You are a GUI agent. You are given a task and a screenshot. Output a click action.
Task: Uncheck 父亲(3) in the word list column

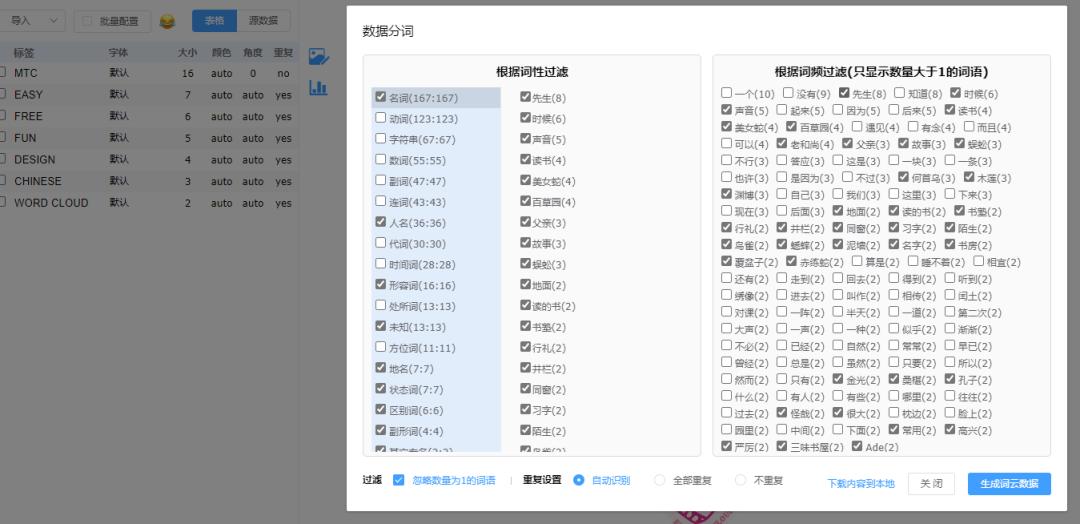tap(526, 222)
